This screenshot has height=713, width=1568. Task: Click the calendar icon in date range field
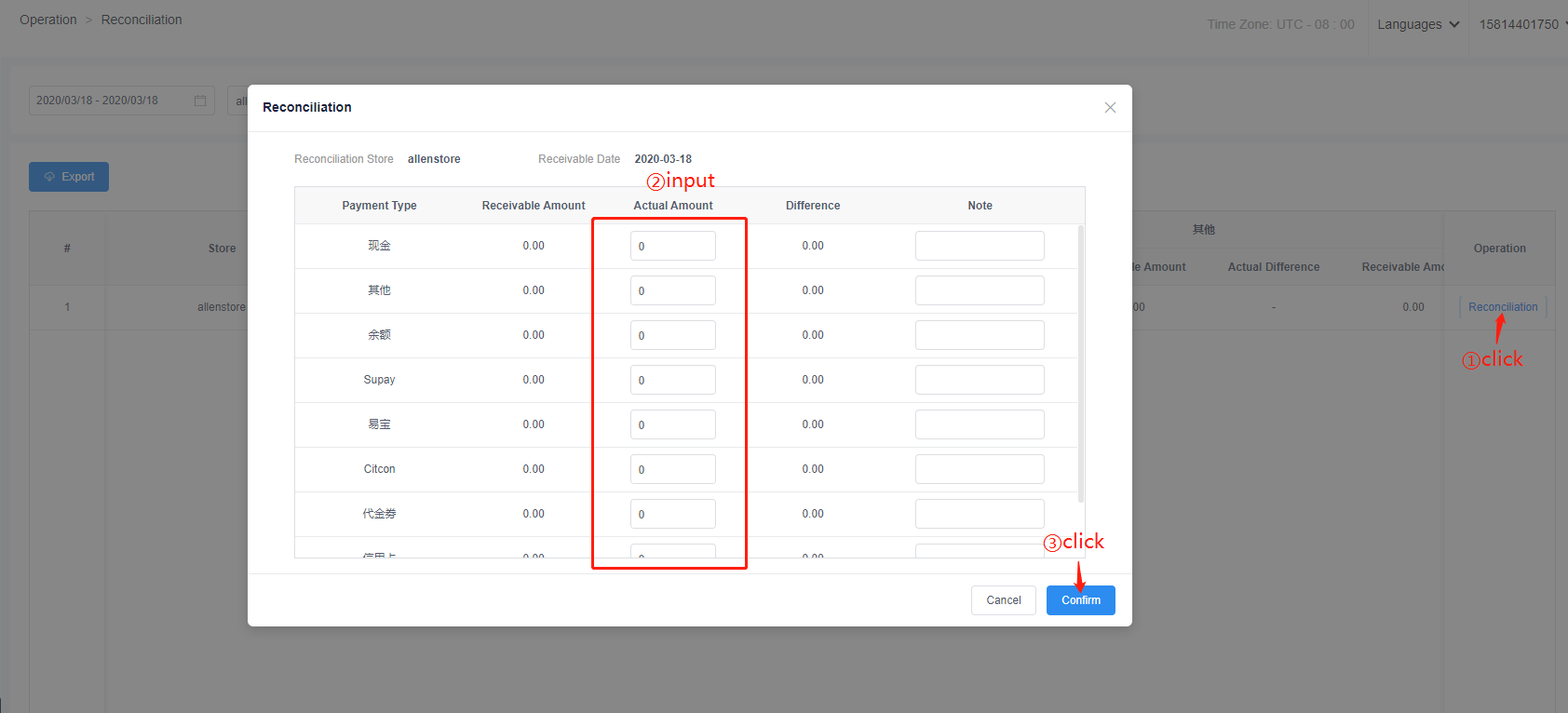[200, 101]
